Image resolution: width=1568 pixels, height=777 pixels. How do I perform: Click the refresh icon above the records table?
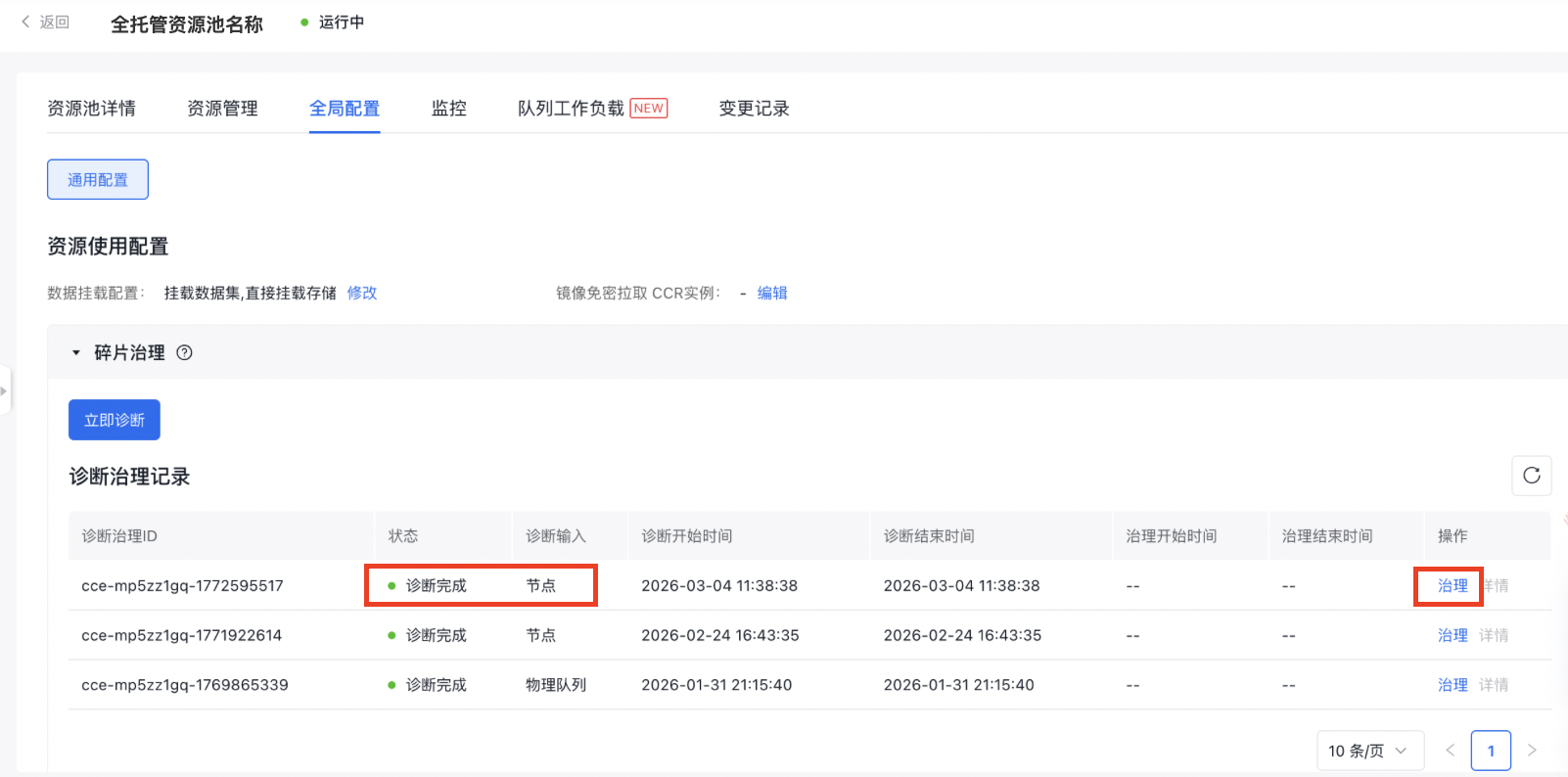click(x=1531, y=476)
